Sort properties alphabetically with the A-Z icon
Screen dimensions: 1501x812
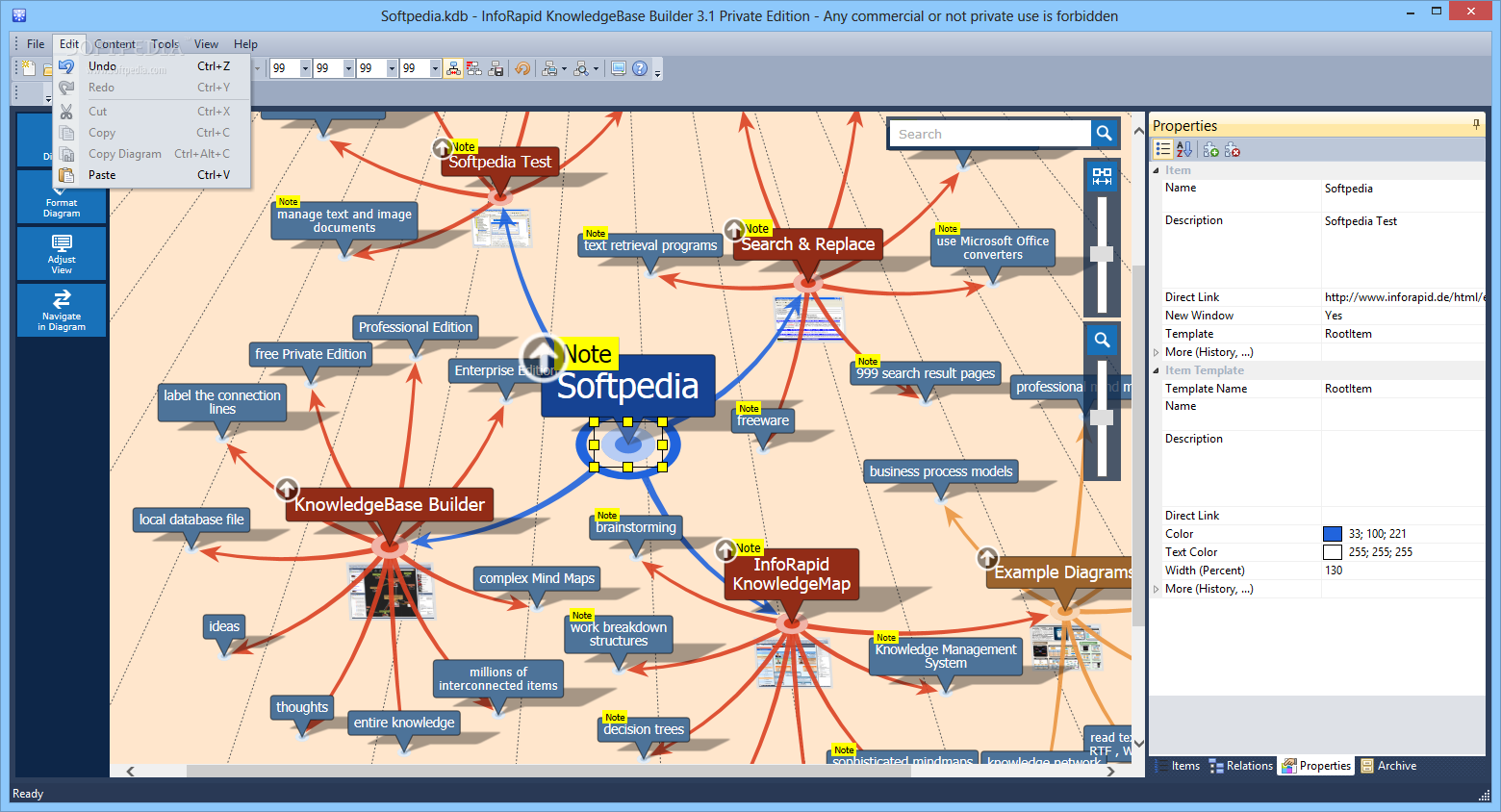pyautogui.click(x=1184, y=149)
